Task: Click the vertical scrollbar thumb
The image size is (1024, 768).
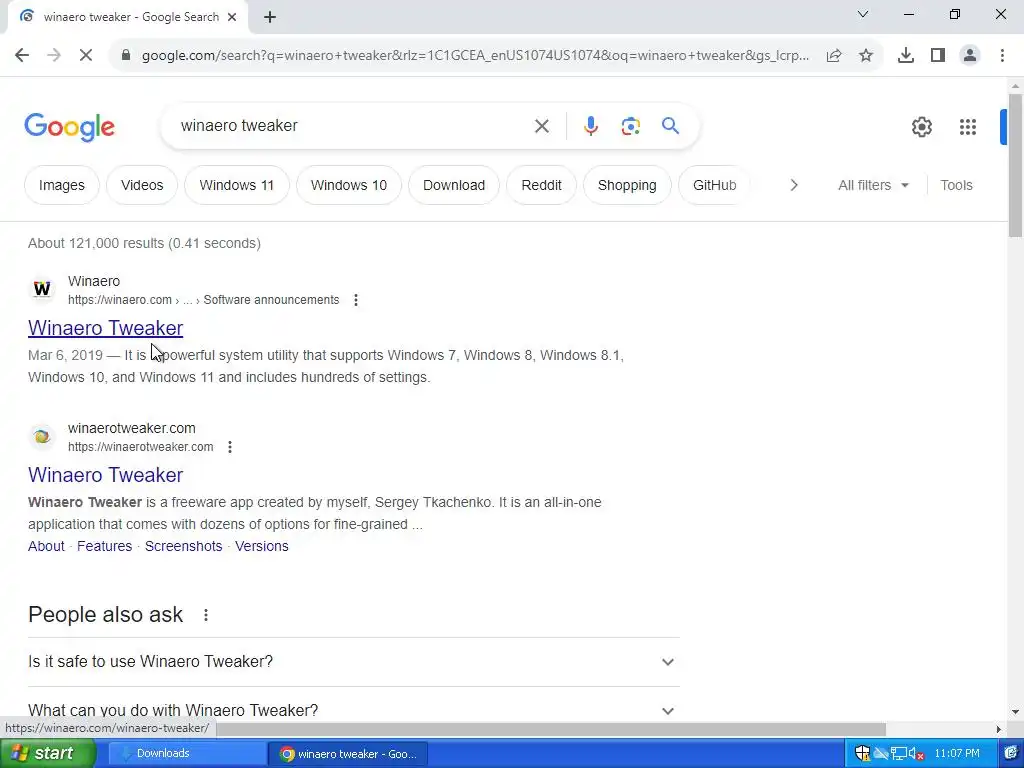Action: click(1015, 166)
